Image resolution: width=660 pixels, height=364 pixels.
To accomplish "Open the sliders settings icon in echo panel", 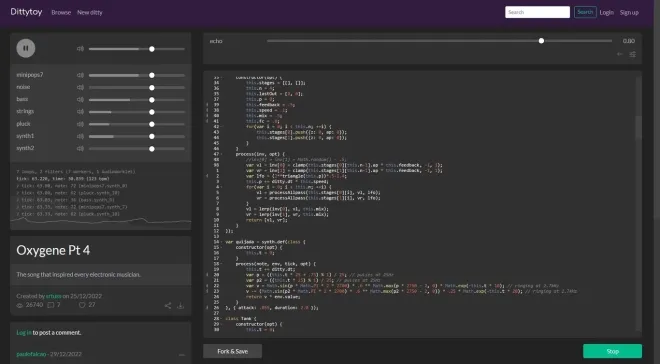I will pyautogui.click(x=633, y=54).
